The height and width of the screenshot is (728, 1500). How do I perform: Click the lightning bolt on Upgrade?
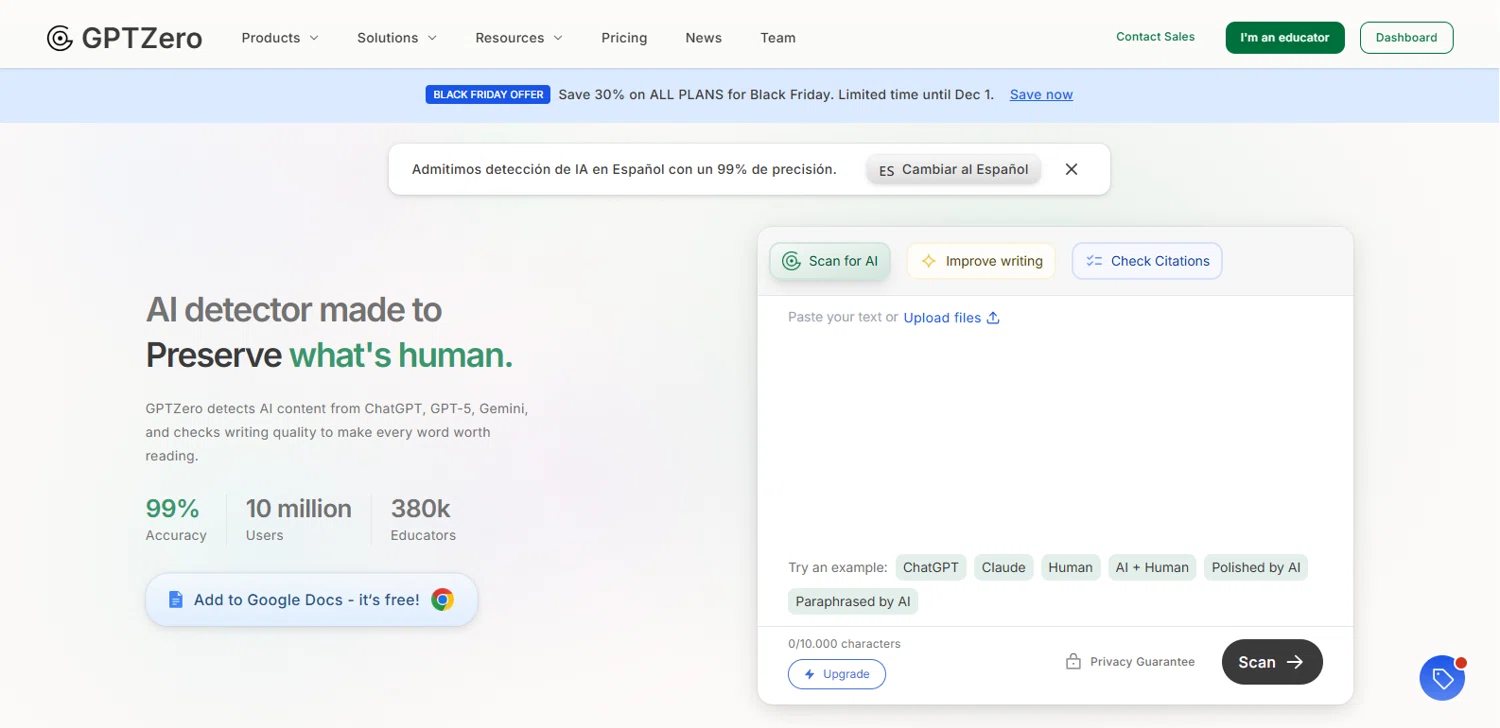coord(810,674)
